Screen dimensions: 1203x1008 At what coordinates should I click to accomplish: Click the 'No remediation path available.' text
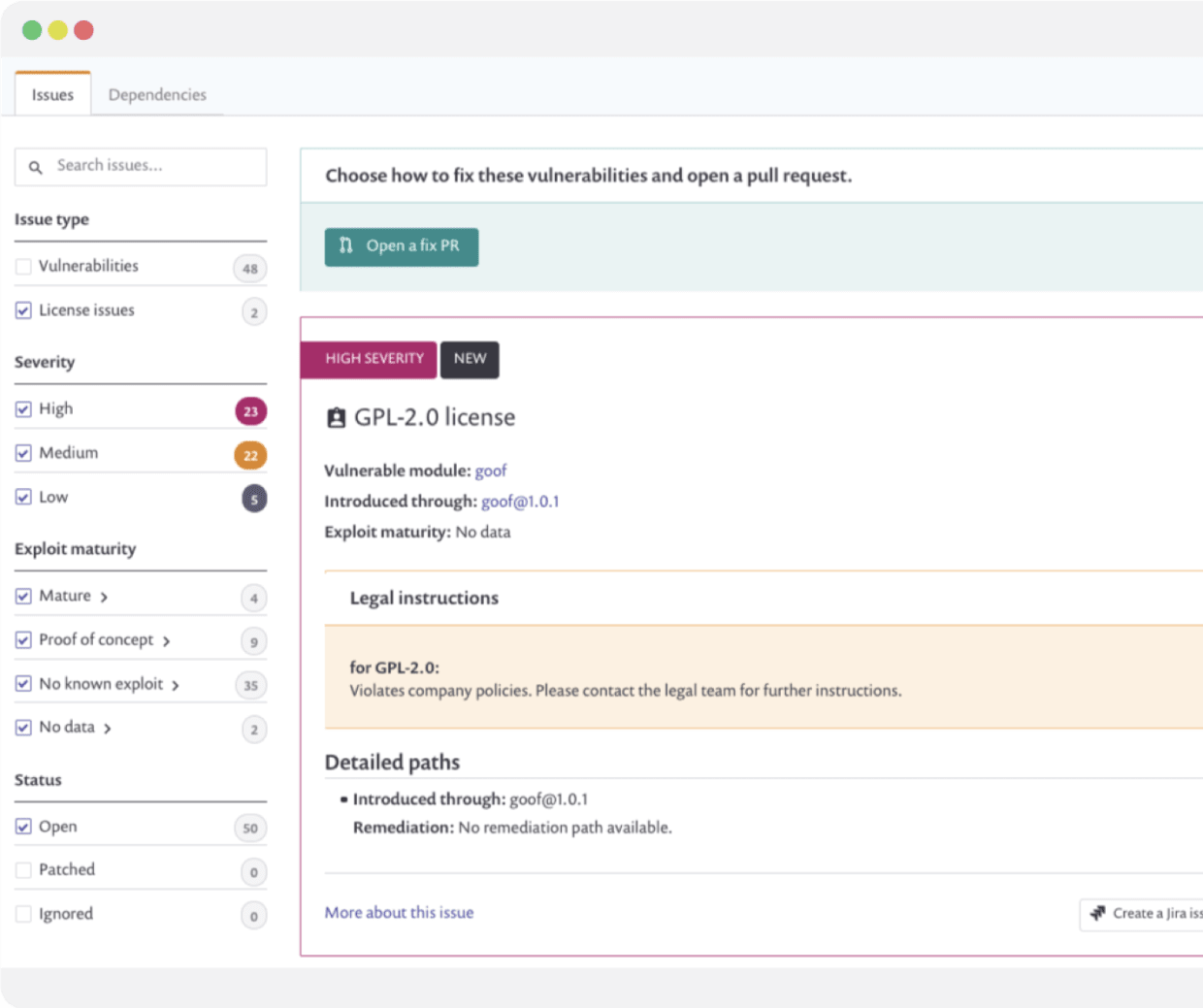click(565, 828)
